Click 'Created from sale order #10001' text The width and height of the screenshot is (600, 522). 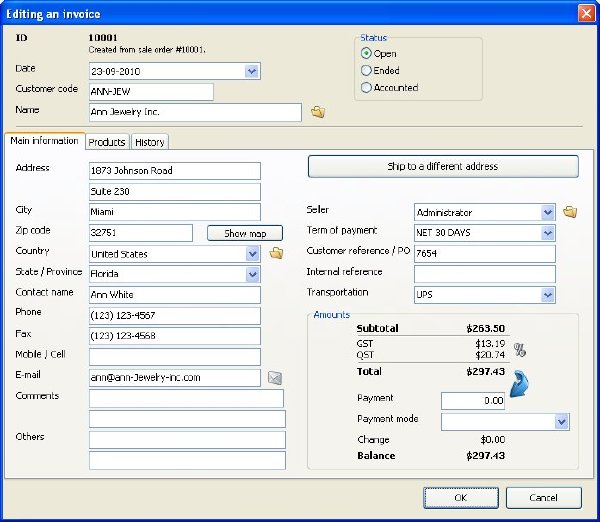click(x=147, y=50)
